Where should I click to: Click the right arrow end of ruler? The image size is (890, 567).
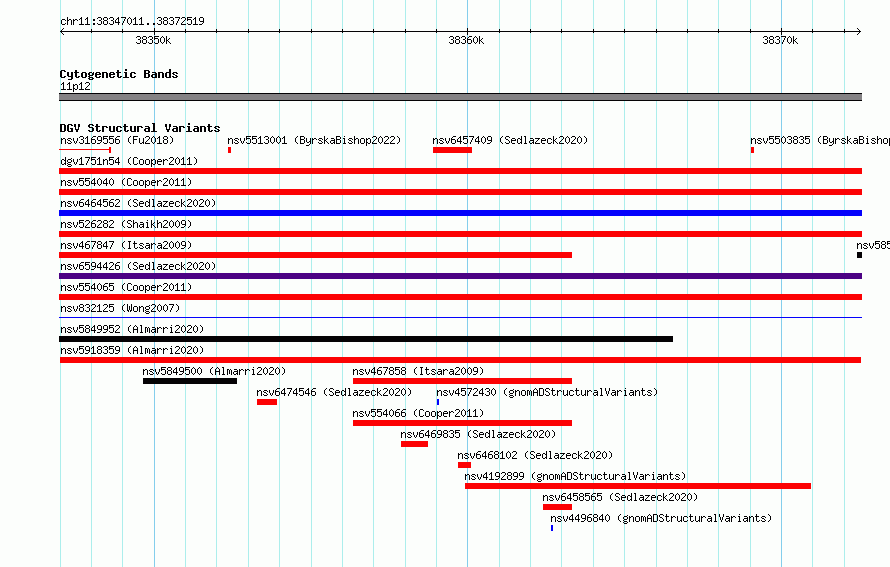[859, 31]
